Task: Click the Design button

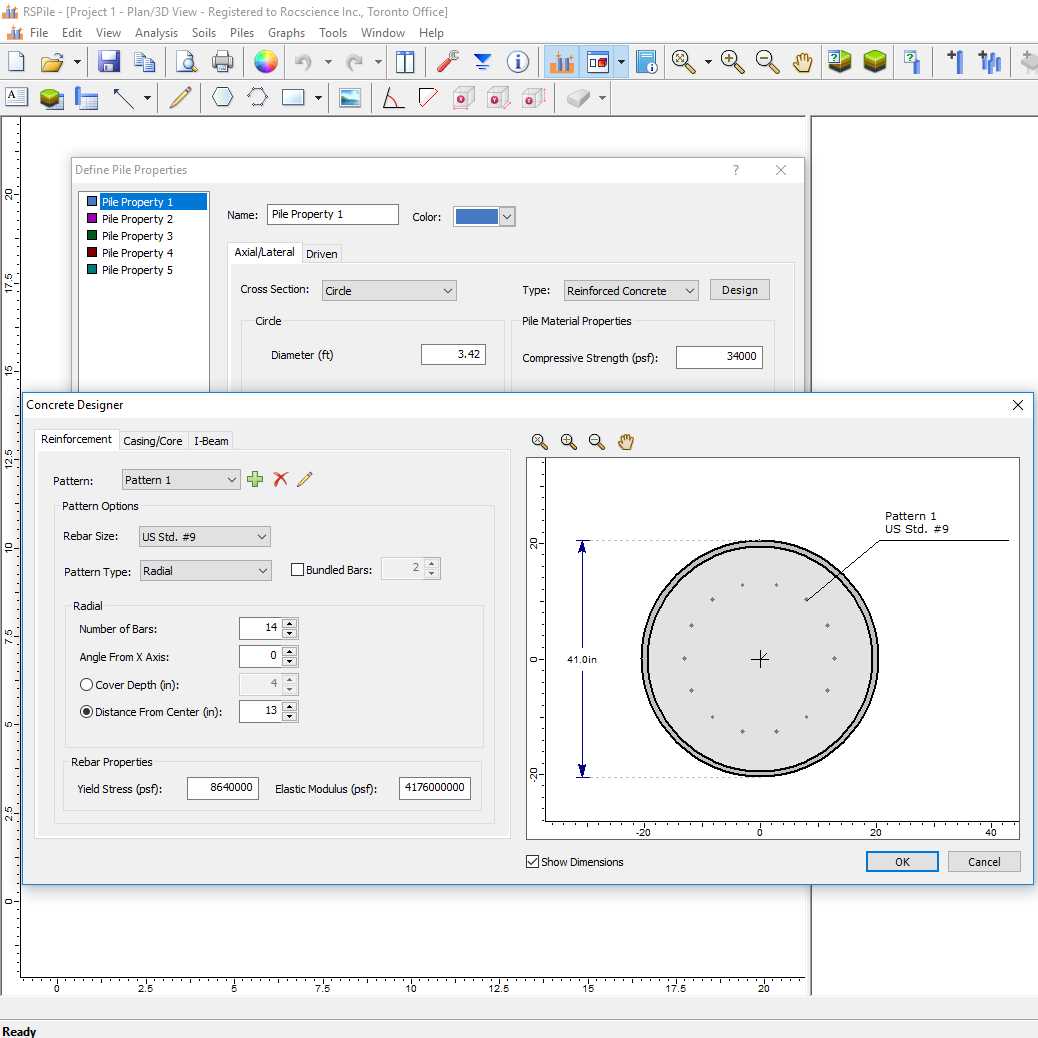Action: [x=739, y=290]
